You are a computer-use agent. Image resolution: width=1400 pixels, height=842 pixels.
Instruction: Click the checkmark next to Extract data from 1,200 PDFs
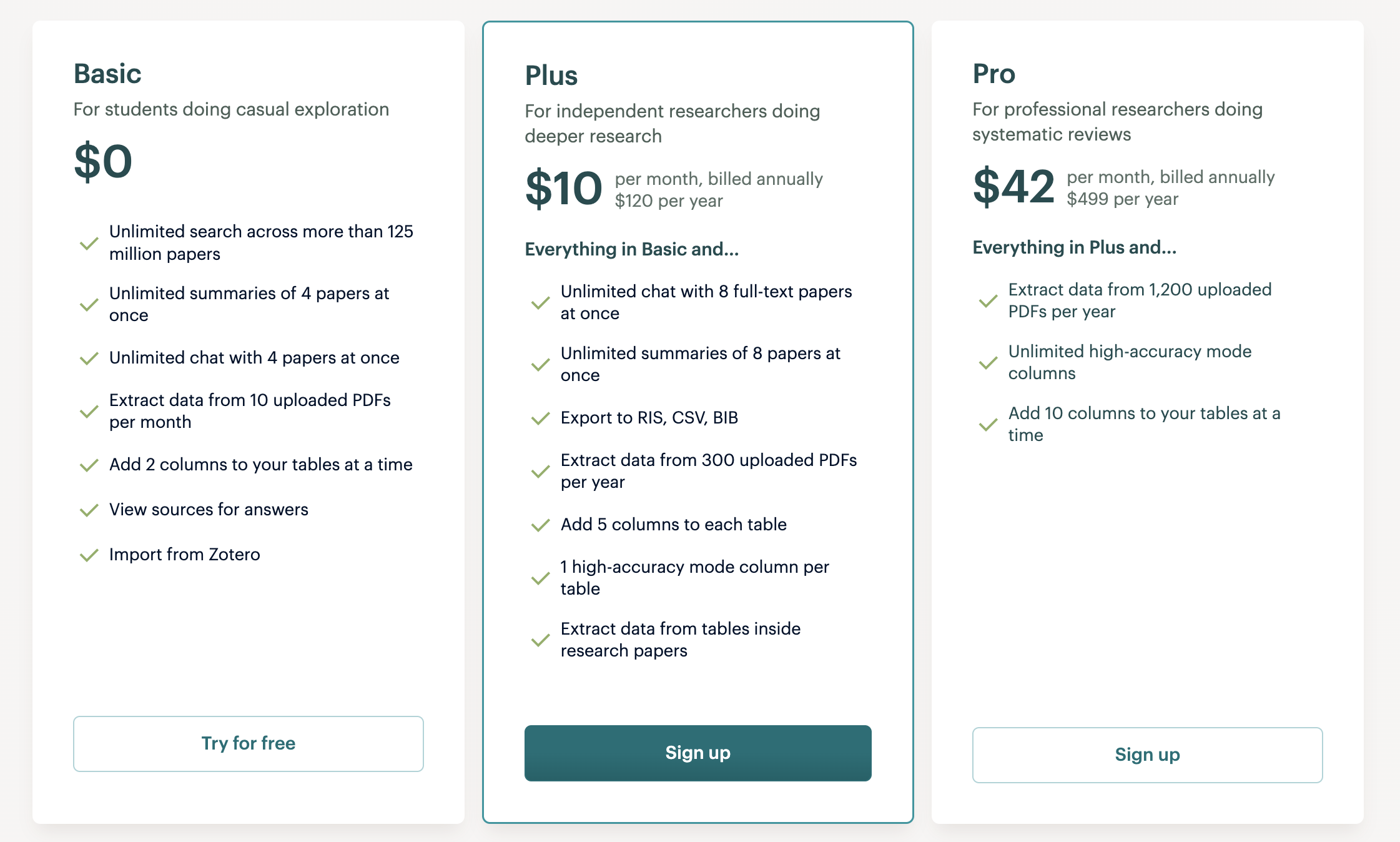988,300
